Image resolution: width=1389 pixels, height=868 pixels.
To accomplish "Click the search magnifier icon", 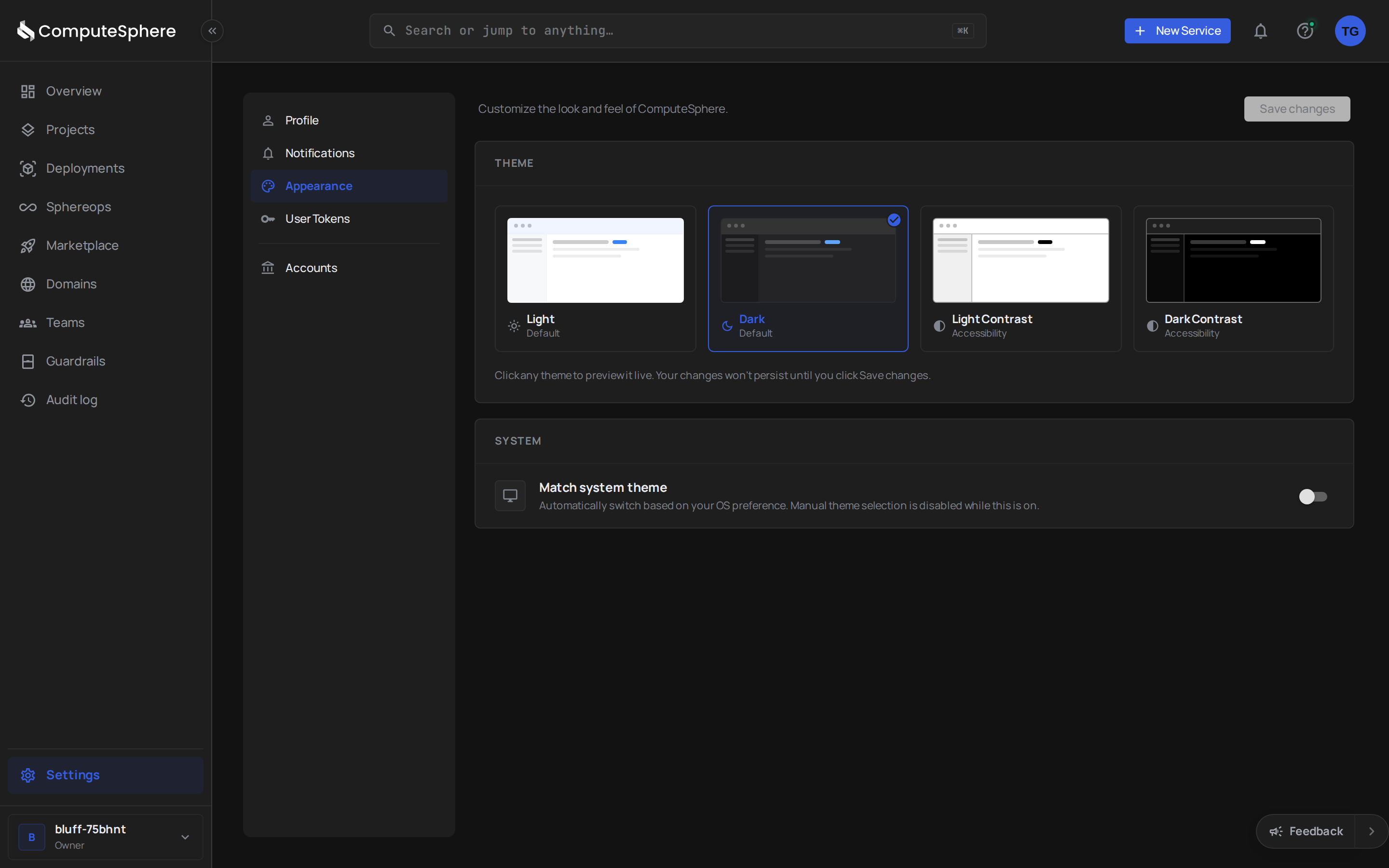I will [x=389, y=30].
